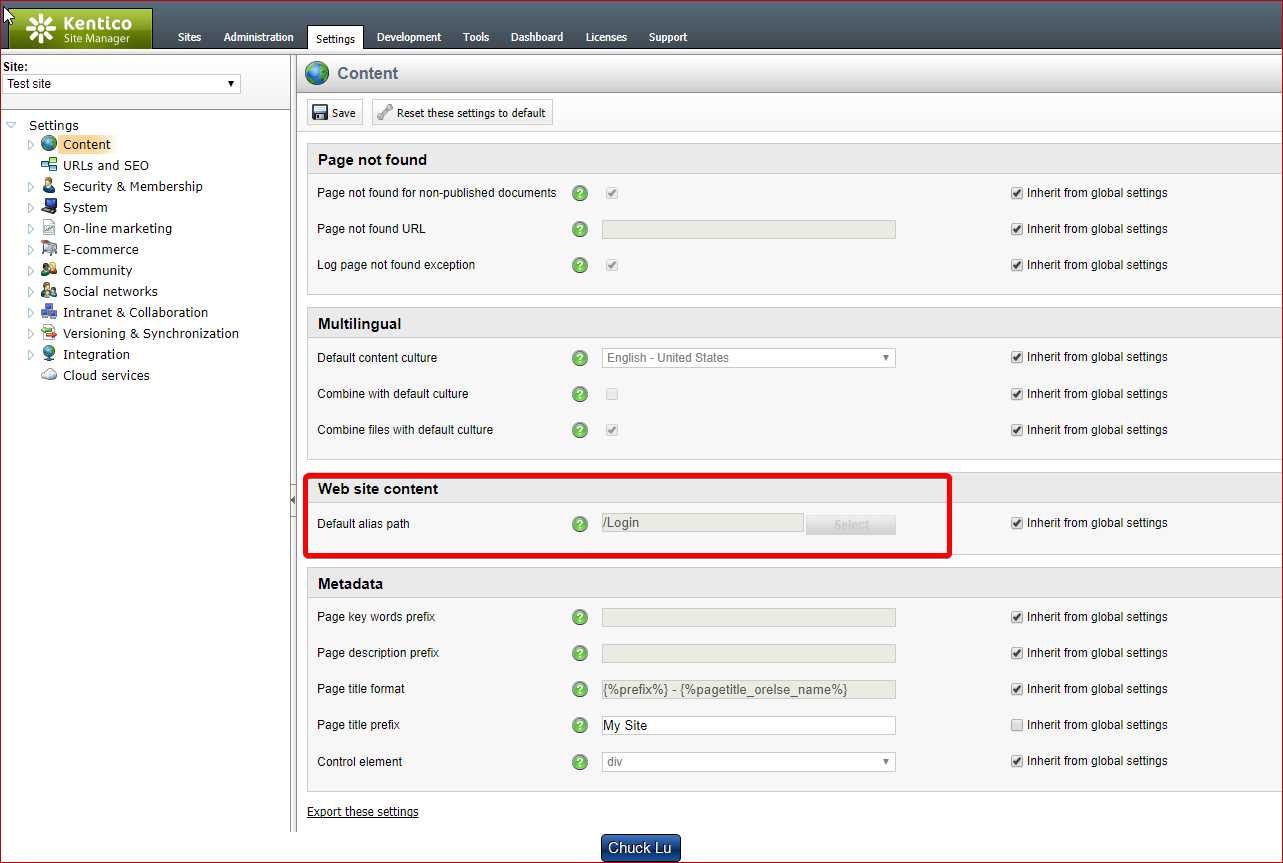Expand the Content tree node arrow

30,145
